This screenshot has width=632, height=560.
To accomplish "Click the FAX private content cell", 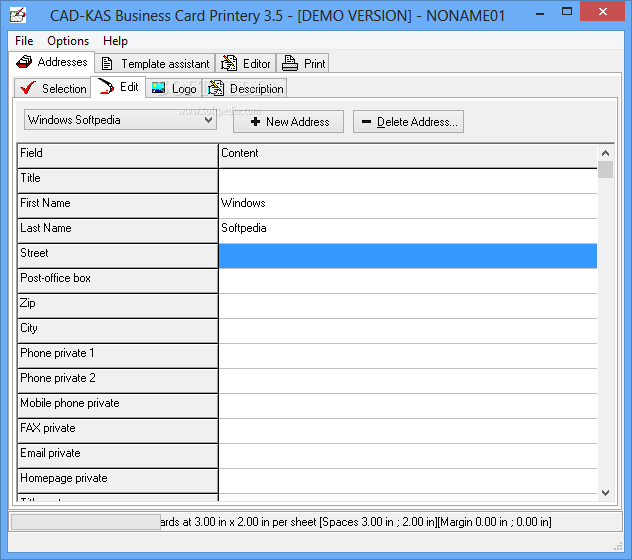I will [x=408, y=431].
